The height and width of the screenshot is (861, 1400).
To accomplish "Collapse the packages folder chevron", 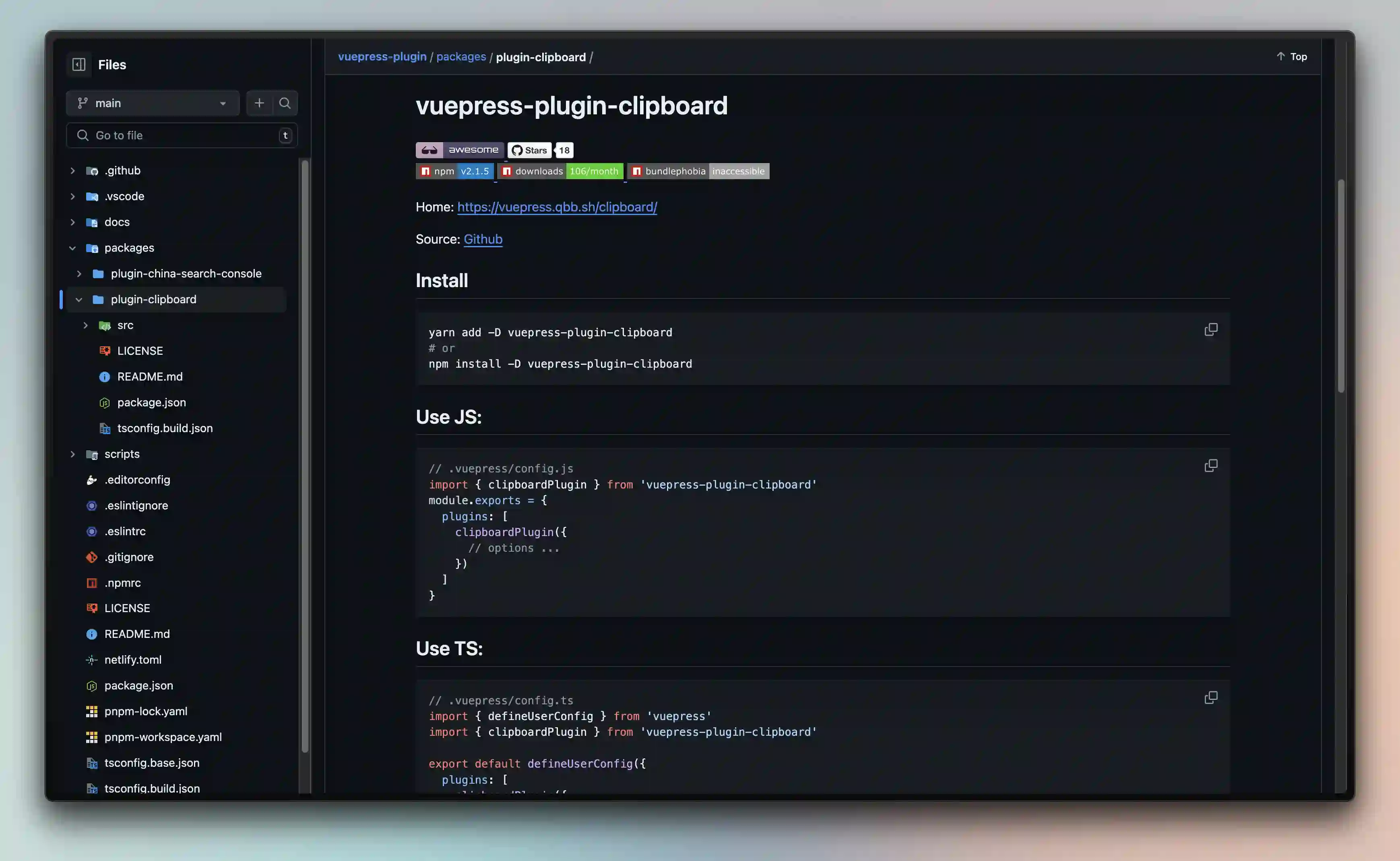I will coord(72,248).
